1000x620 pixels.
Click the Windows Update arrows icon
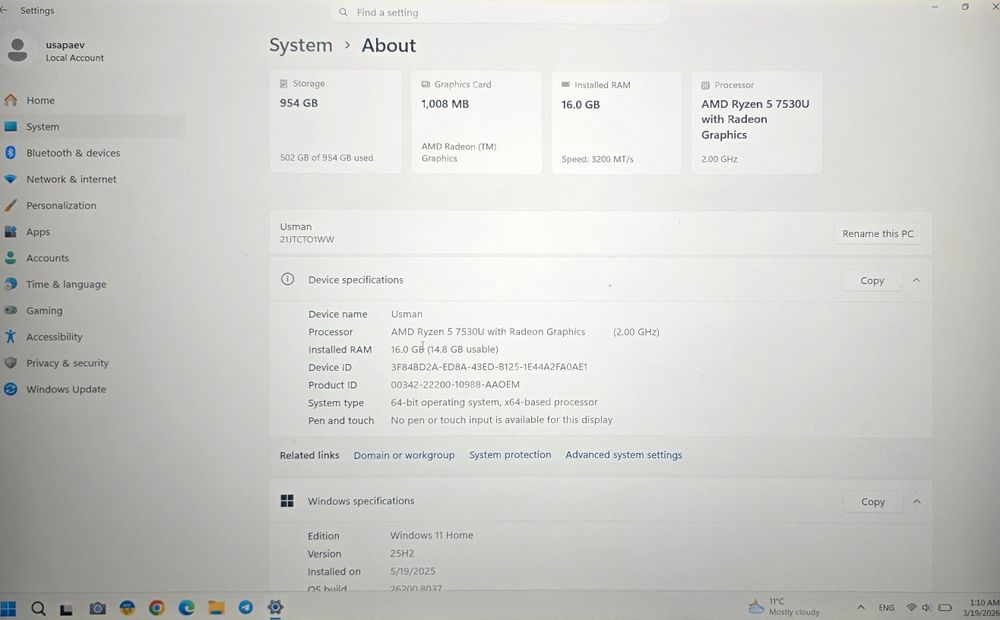10,389
